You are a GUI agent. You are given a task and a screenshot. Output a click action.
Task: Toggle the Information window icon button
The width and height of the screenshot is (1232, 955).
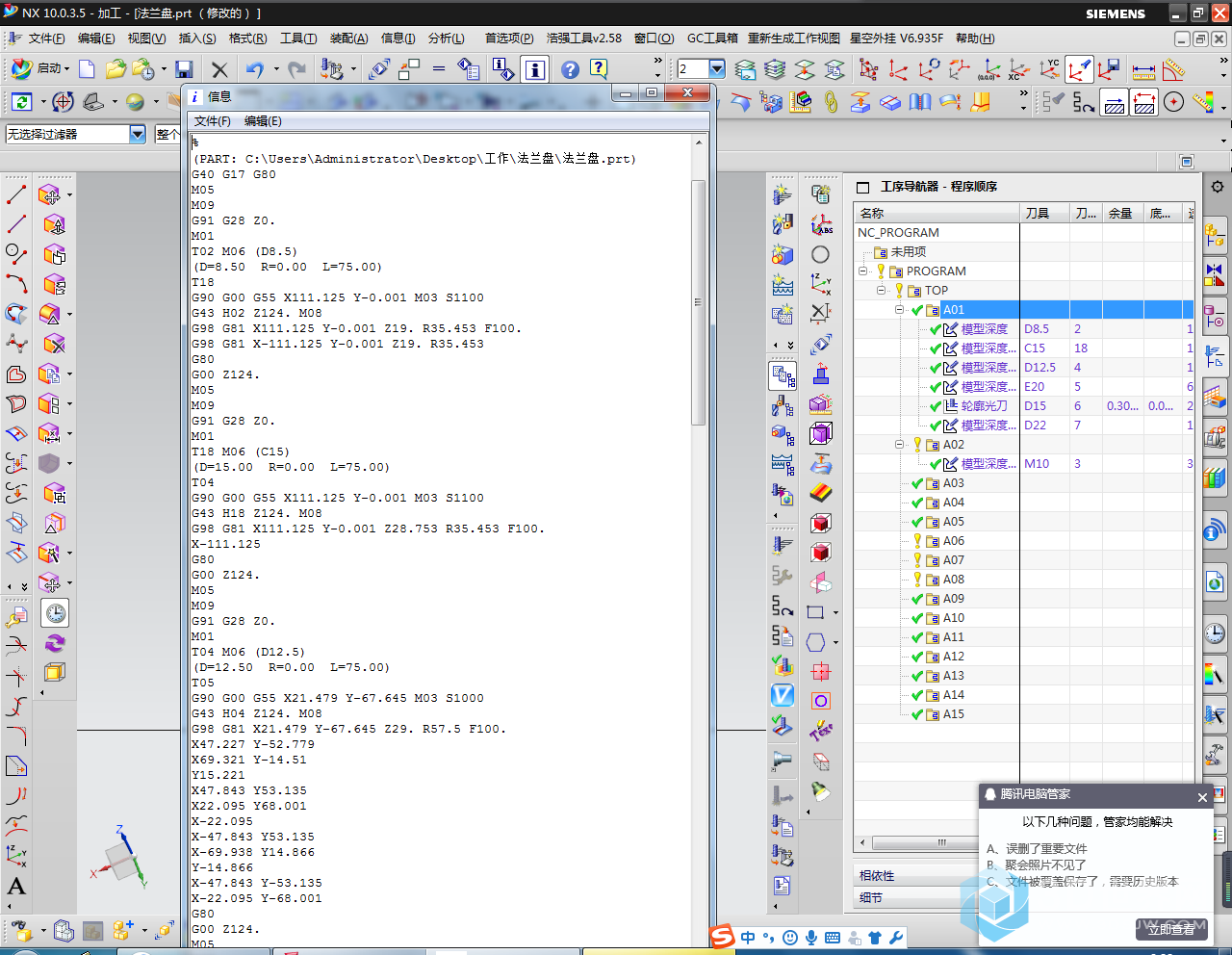[535, 69]
